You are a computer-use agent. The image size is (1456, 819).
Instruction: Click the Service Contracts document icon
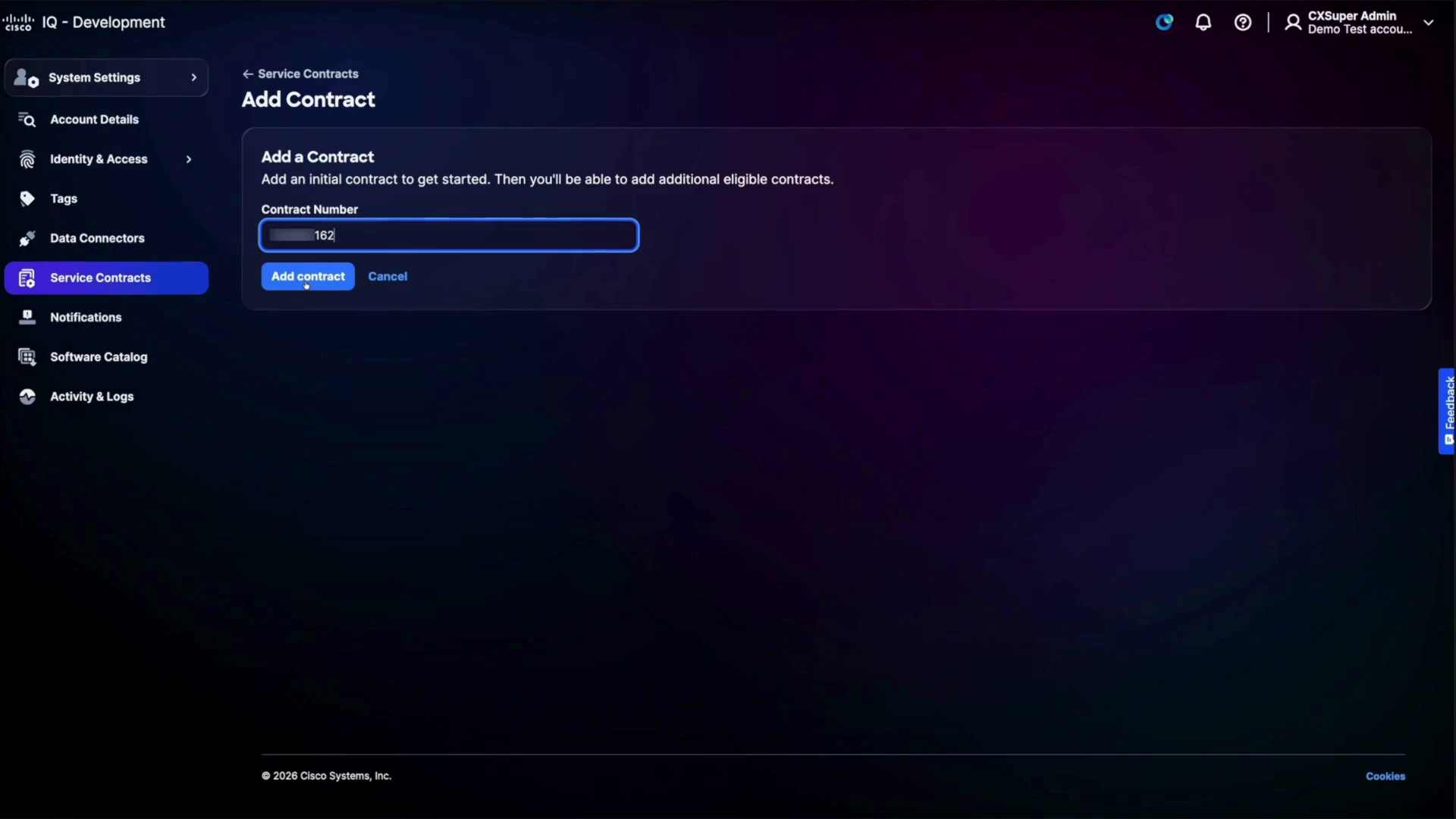[x=27, y=278]
